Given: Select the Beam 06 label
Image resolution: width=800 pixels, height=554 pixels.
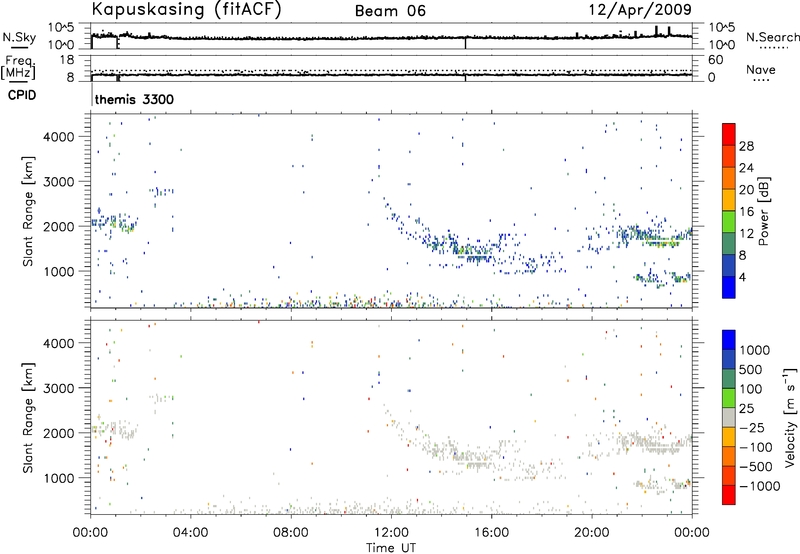Looking at the screenshot, I should pos(390,11).
